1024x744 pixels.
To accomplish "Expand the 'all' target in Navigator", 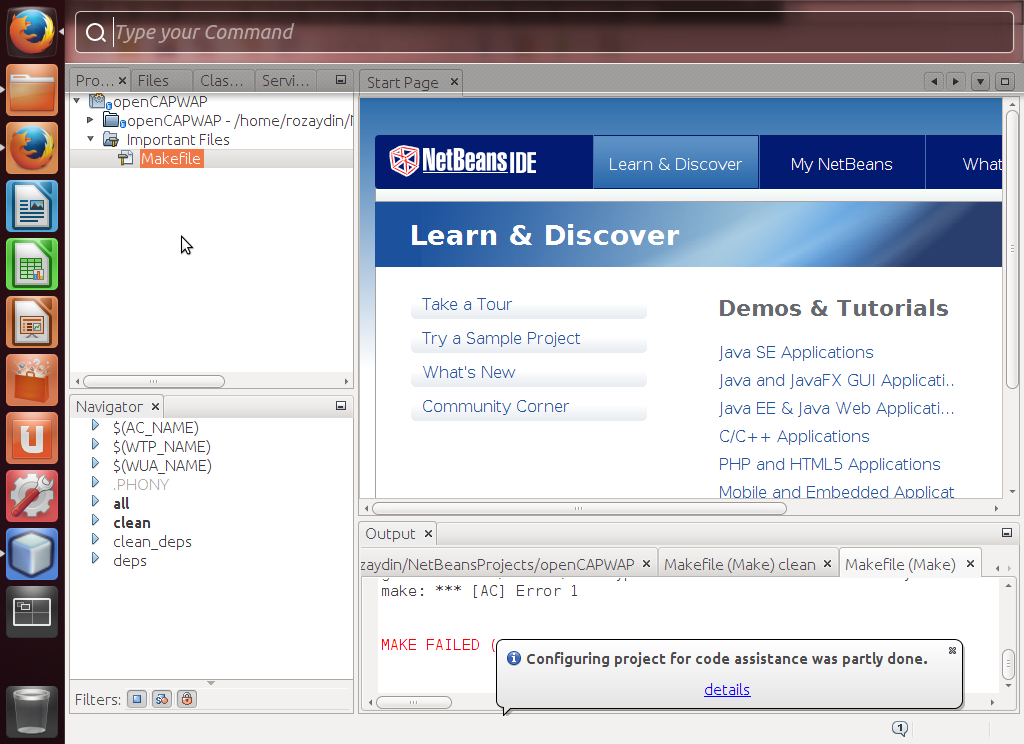I will pyautogui.click(x=95, y=501).
